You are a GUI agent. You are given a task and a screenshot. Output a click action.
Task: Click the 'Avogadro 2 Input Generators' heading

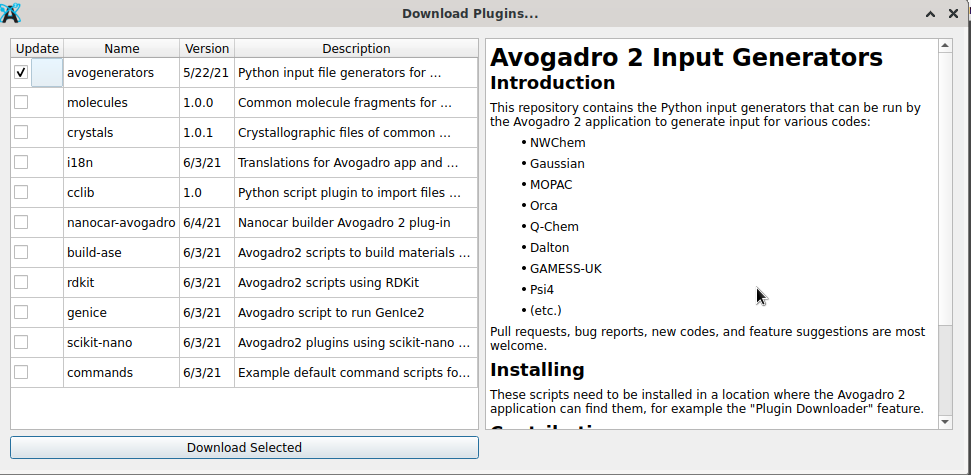coord(686,57)
